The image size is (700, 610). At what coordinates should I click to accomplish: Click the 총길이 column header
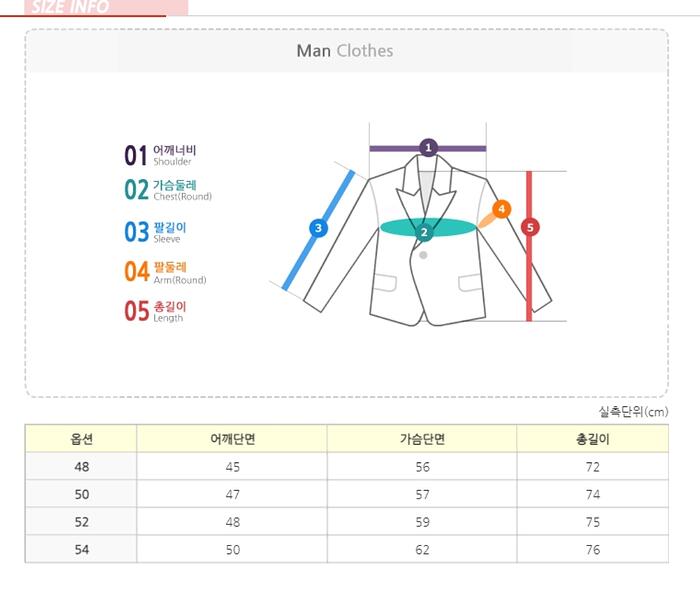(x=592, y=439)
